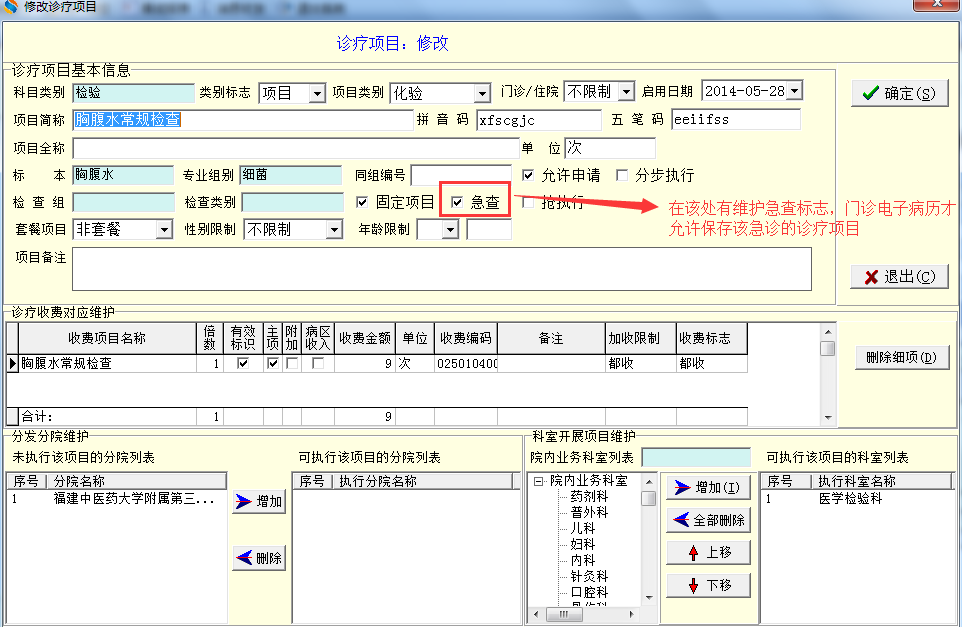Image resolution: width=962 pixels, height=627 pixels.
Task: Click the 院内业务科室列表 search field
Action: tap(696, 457)
